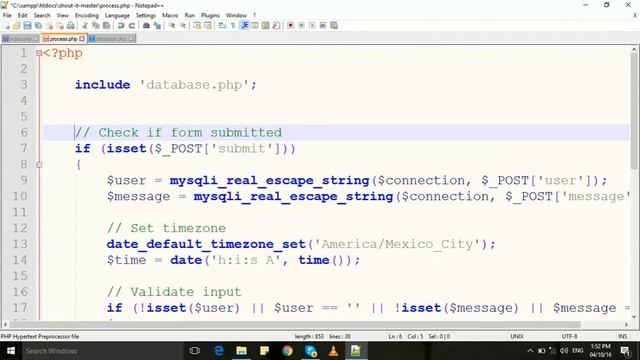
Task: Open the Search menu
Action: (x=42, y=15)
